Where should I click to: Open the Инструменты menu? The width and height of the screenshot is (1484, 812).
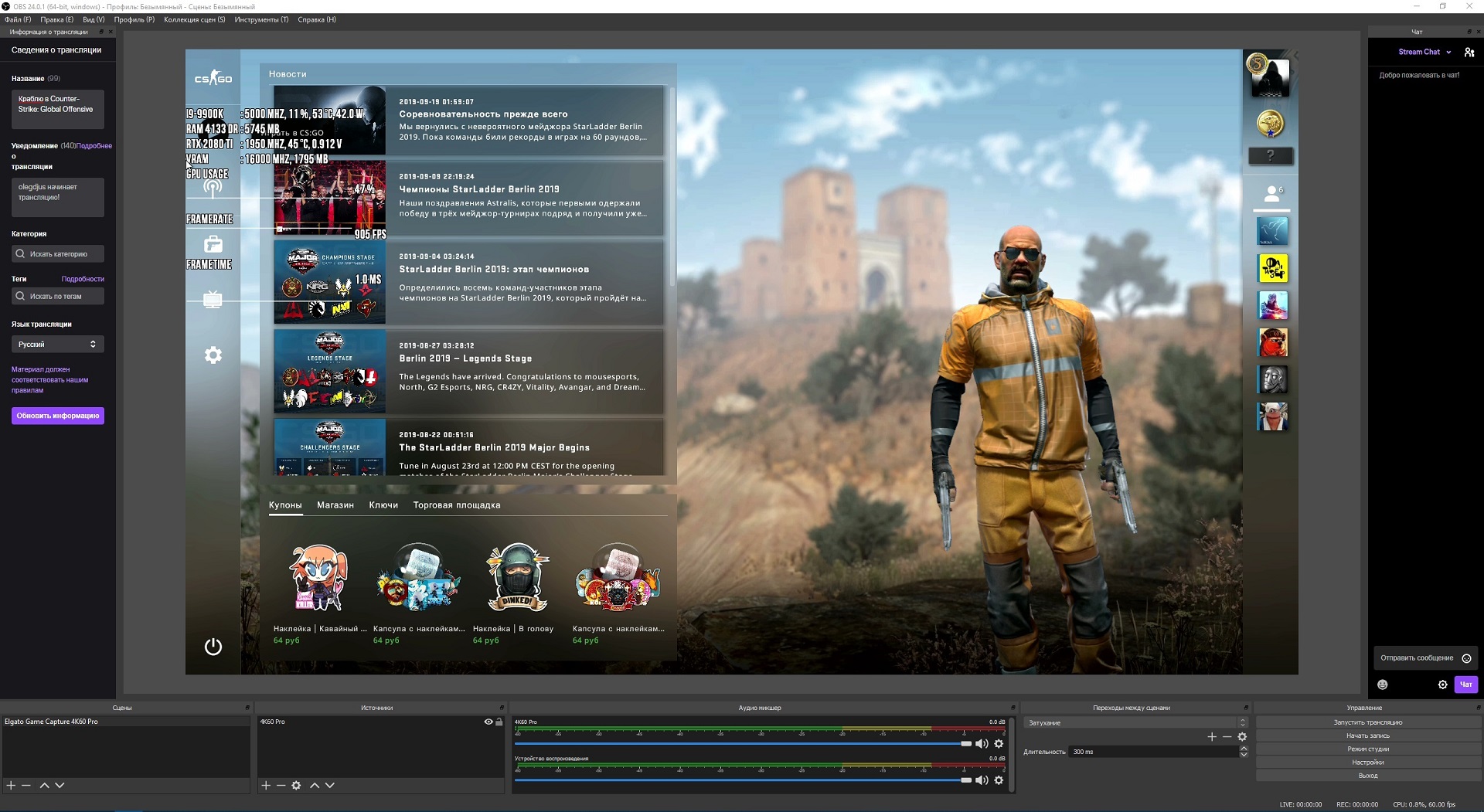[x=261, y=19]
